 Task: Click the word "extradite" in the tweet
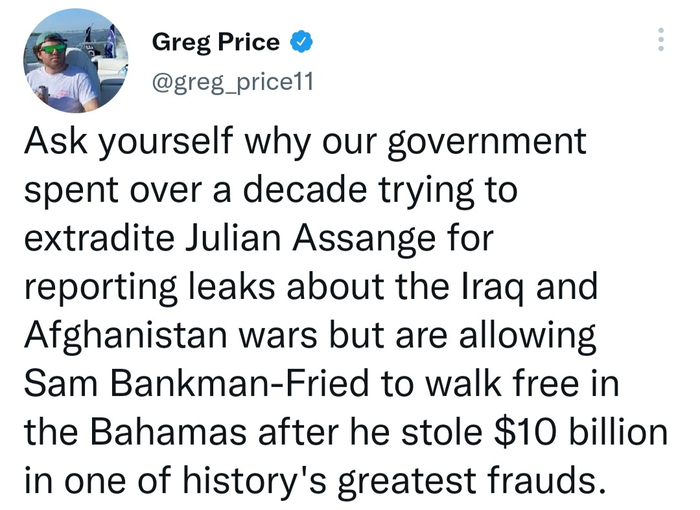pyautogui.click(x=95, y=238)
